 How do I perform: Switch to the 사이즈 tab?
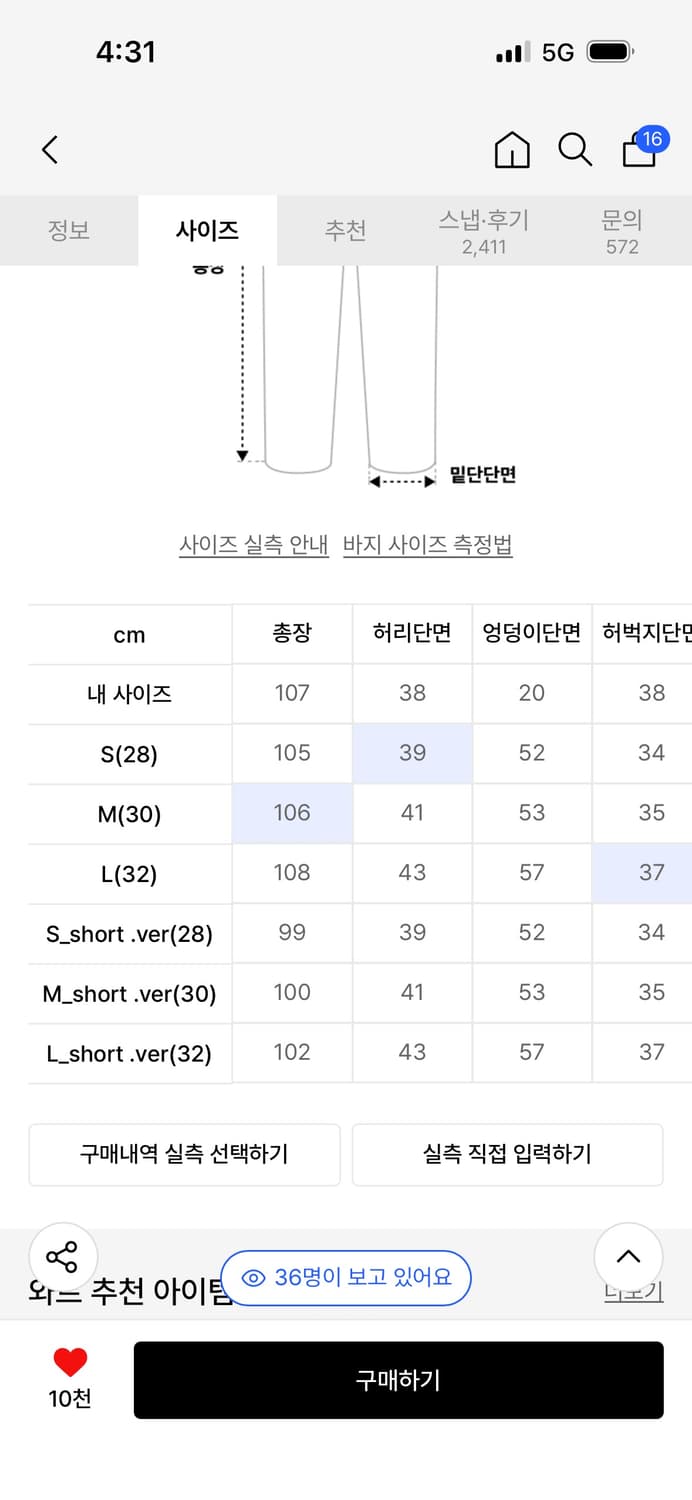pyautogui.click(x=208, y=230)
